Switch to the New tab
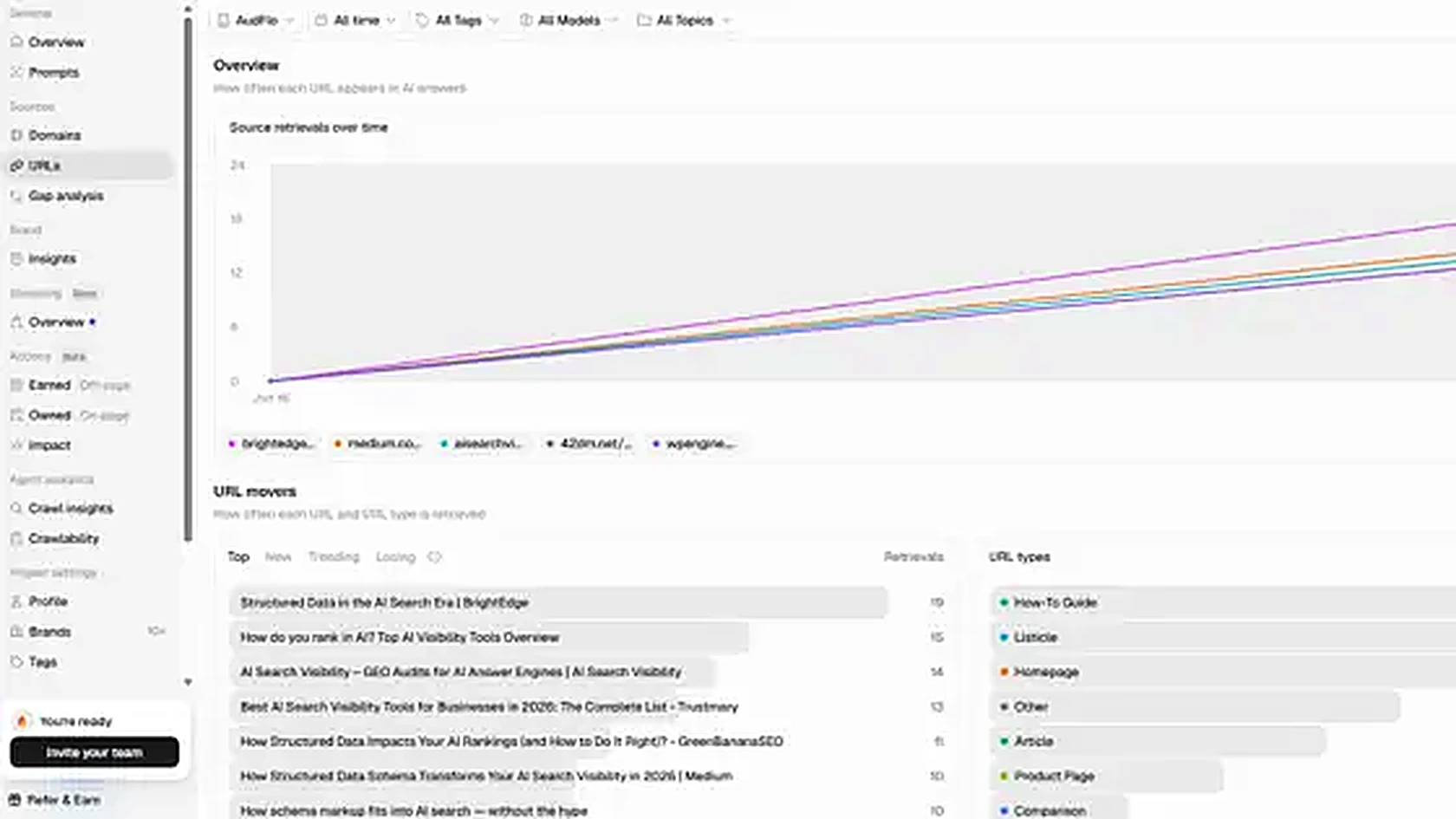Screen dimensions: 1456x819 pyautogui.click(x=278, y=556)
